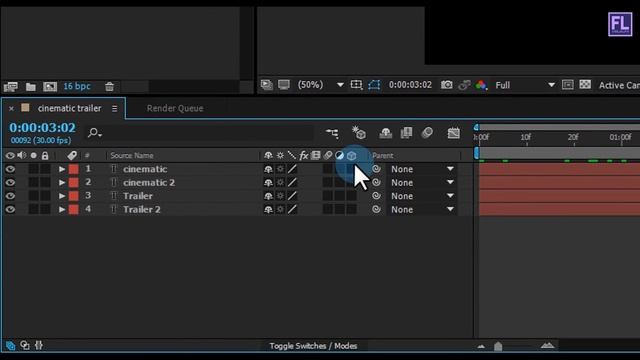The image size is (640, 360).
Task: Expand the Trailer 2 layer properties
Action: pyautogui.click(x=62, y=209)
